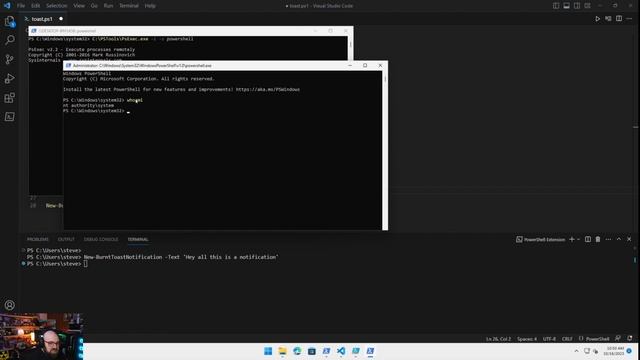Viewport: 640px width, 360px height.
Task: Split the editor to the right
Action: (x=619, y=19)
